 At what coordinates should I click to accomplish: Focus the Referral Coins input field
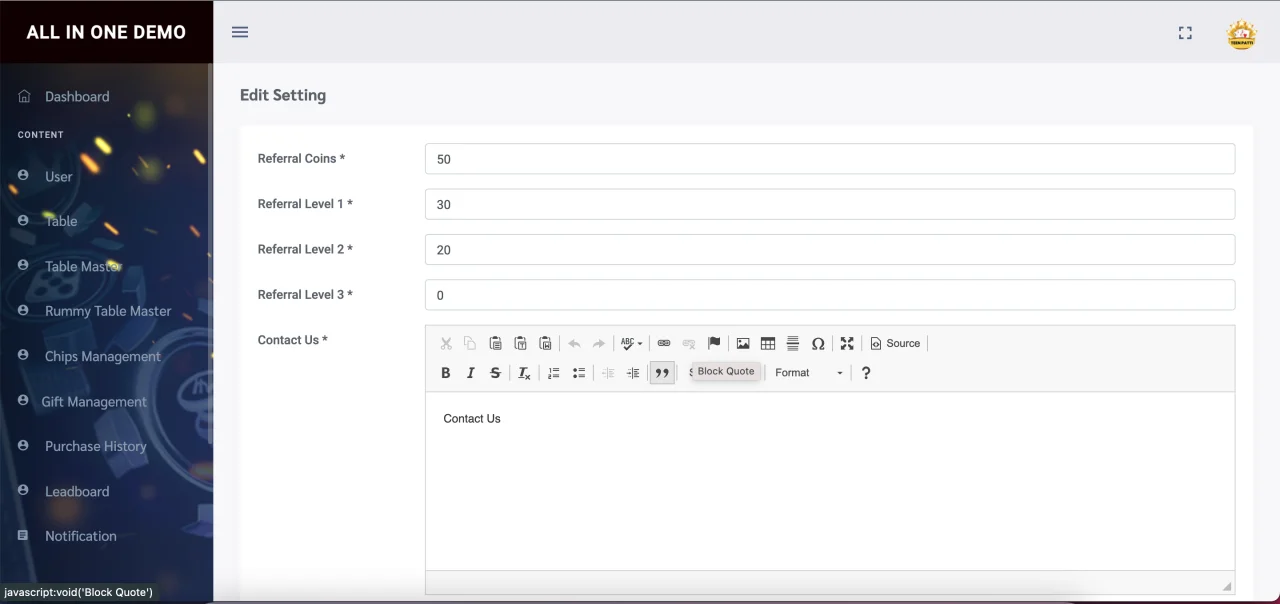pos(830,159)
